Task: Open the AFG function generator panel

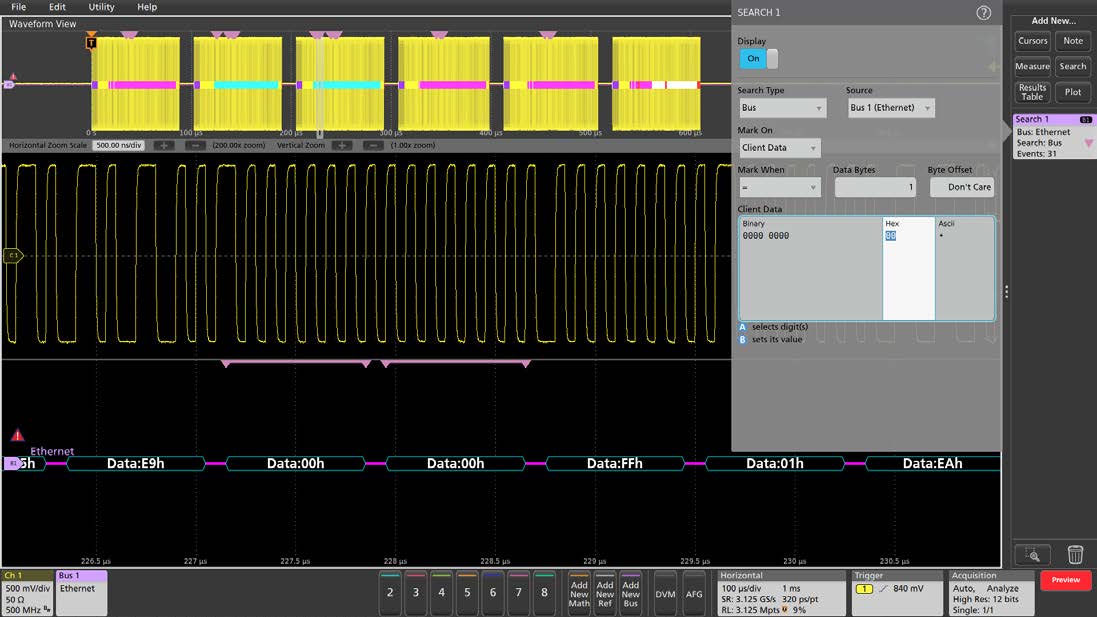Action: point(695,593)
